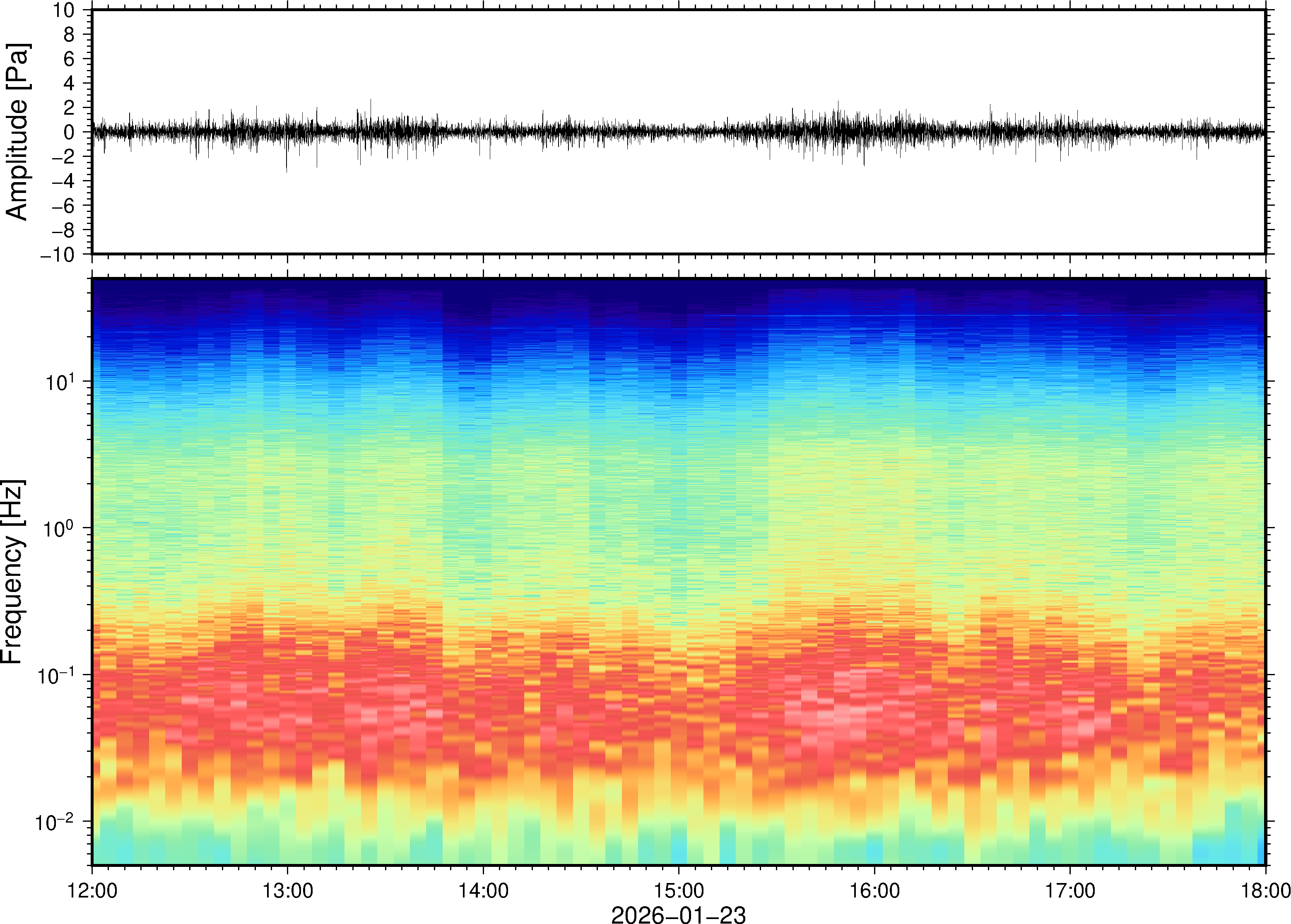
Task: Click the Frequency [Hz] axis title
Action: pos(12,572)
